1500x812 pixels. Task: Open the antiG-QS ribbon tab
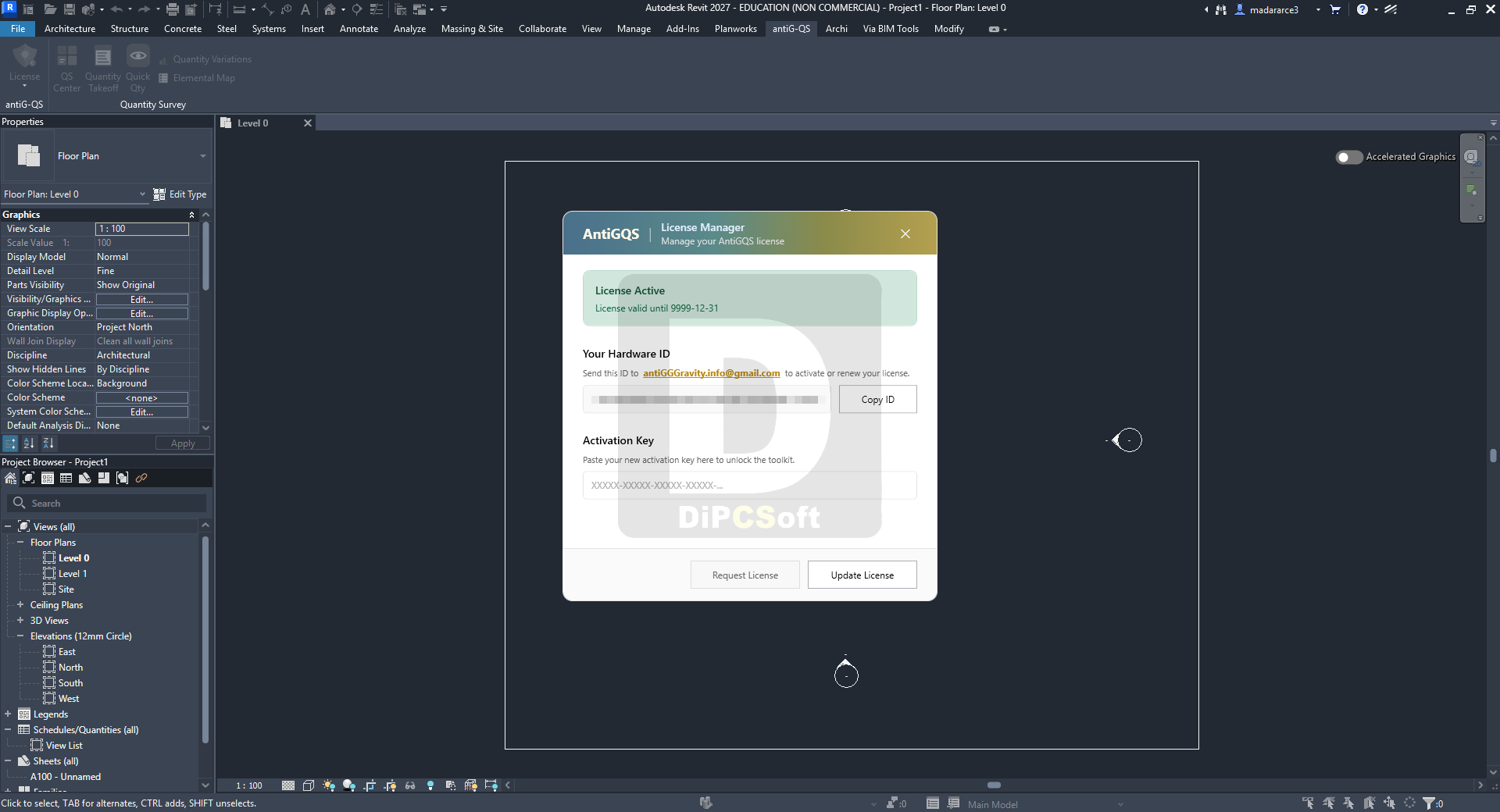791,29
